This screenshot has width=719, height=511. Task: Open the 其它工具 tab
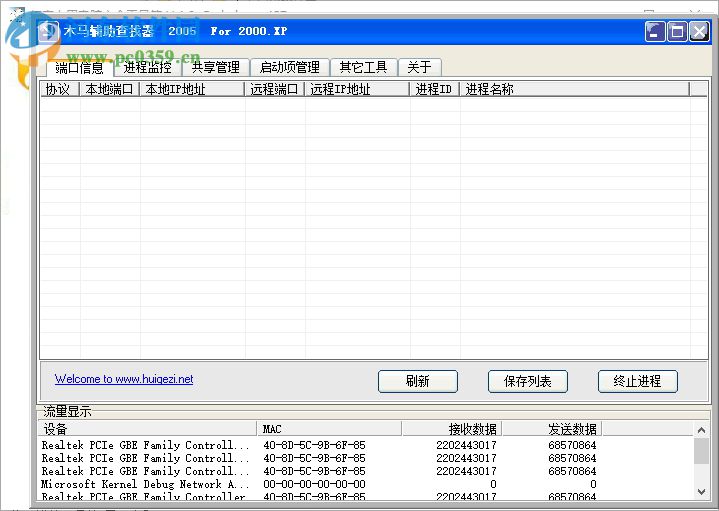(363, 67)
